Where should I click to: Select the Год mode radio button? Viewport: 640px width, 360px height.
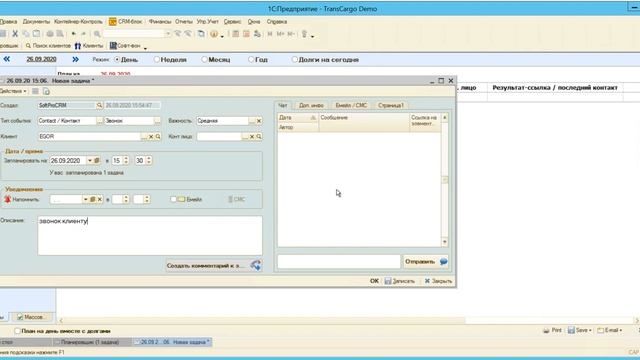point(251,60)
